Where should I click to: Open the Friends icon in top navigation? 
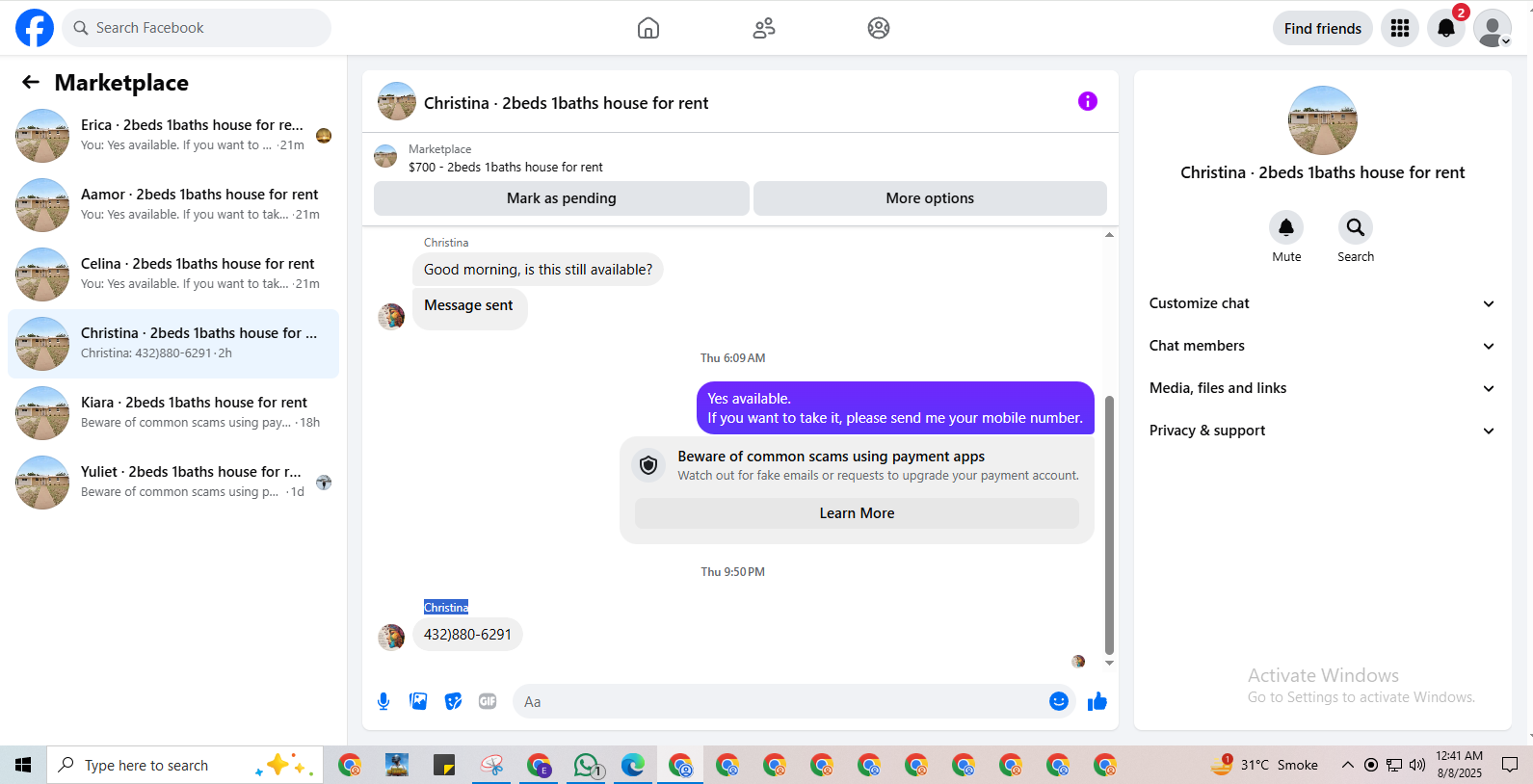click(764, 28)
